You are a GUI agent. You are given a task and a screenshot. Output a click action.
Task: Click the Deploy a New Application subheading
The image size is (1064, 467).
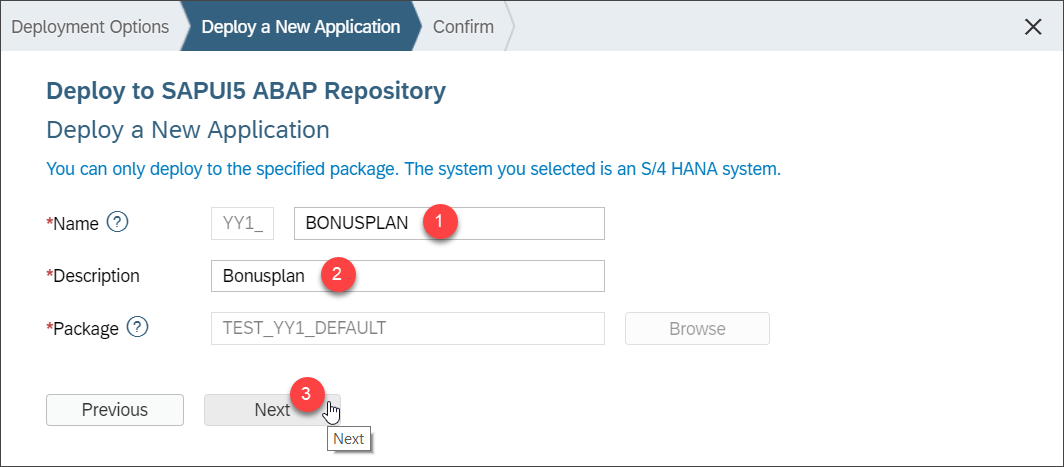tap(188, 130)
